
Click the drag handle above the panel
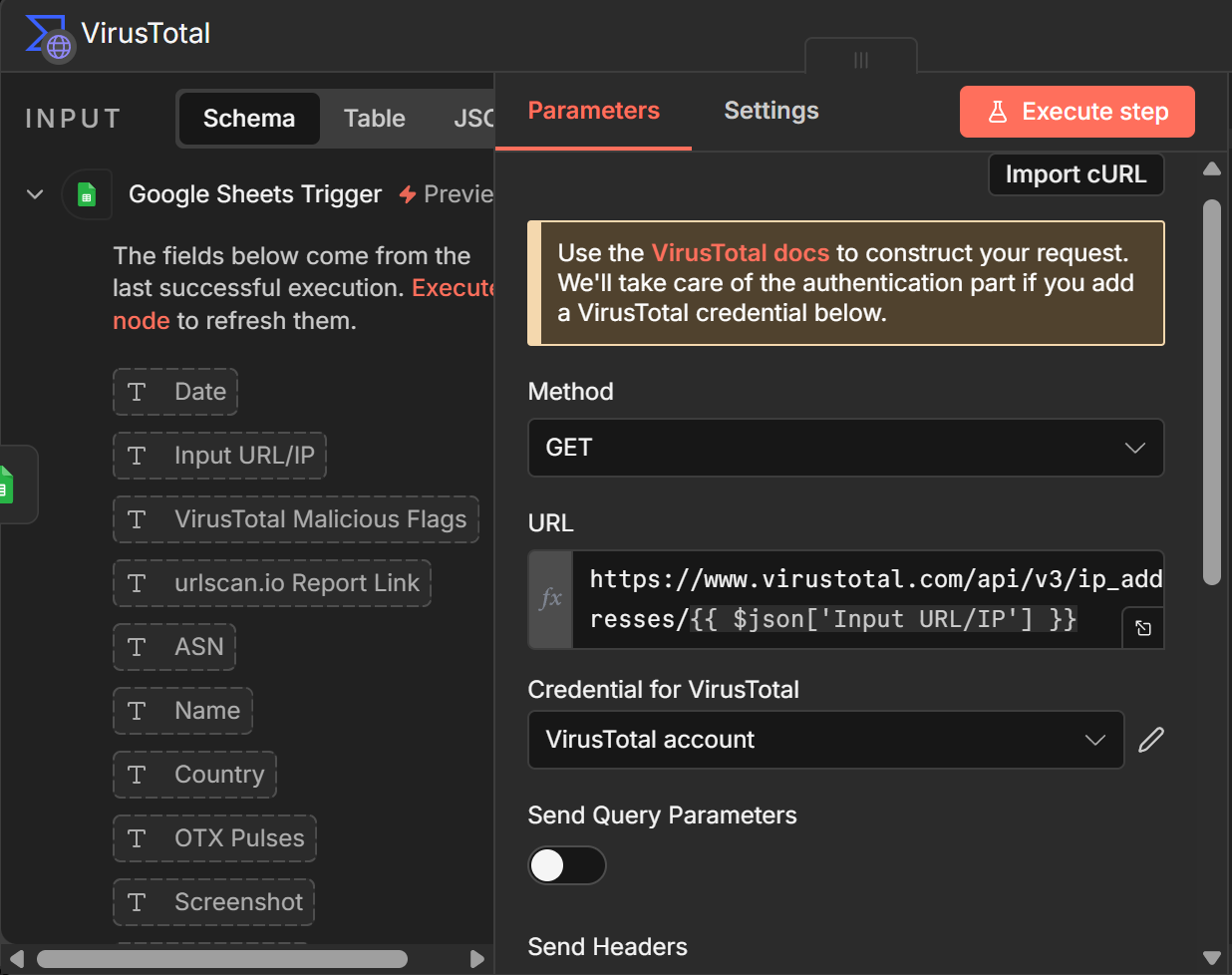tap(861, 60)
